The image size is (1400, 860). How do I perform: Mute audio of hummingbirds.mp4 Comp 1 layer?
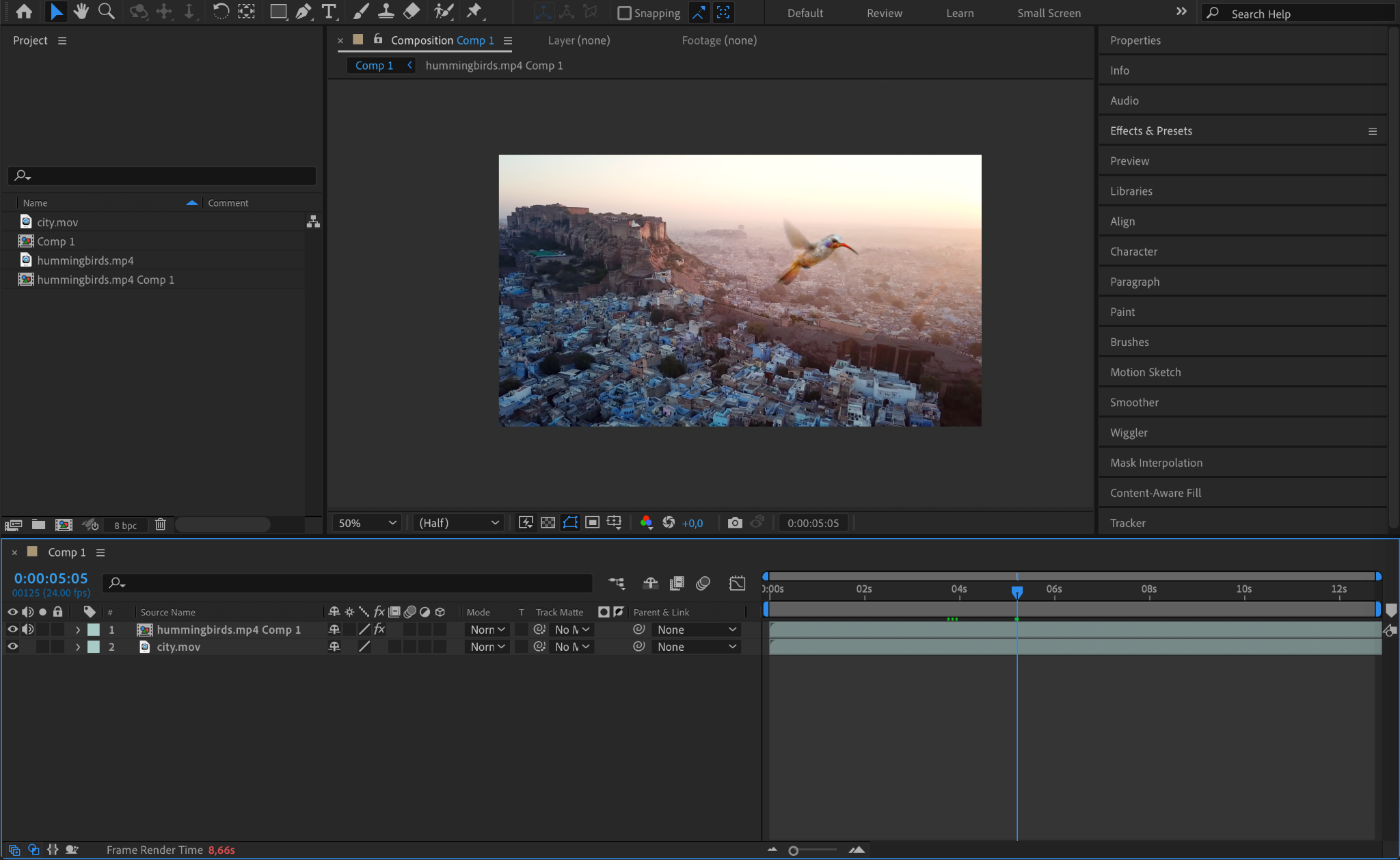click(27, 630)
